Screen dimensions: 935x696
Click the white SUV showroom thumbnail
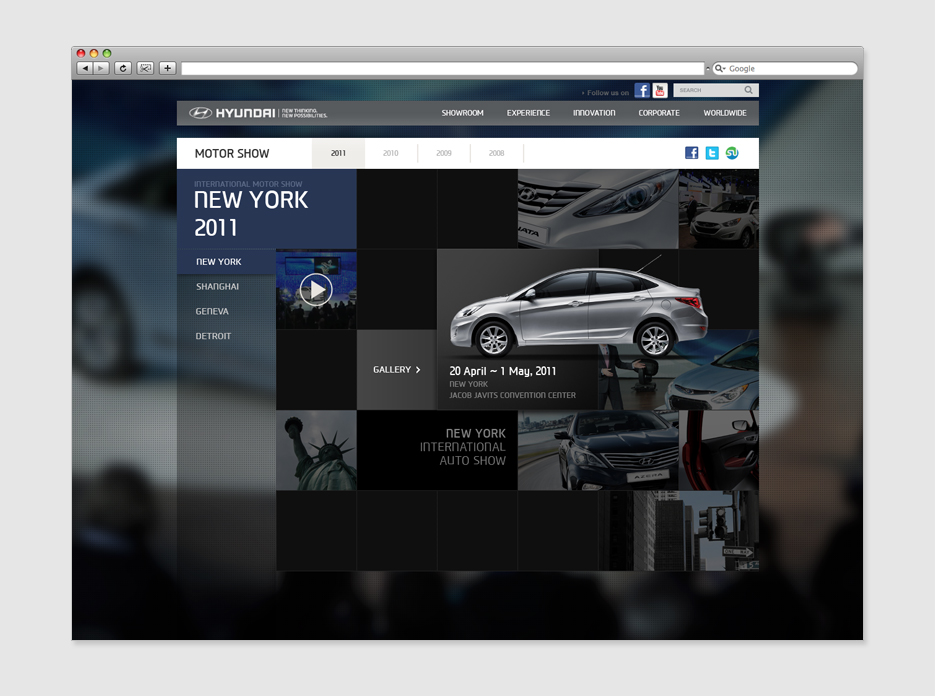pyautogui.click(x=719, y=209)
